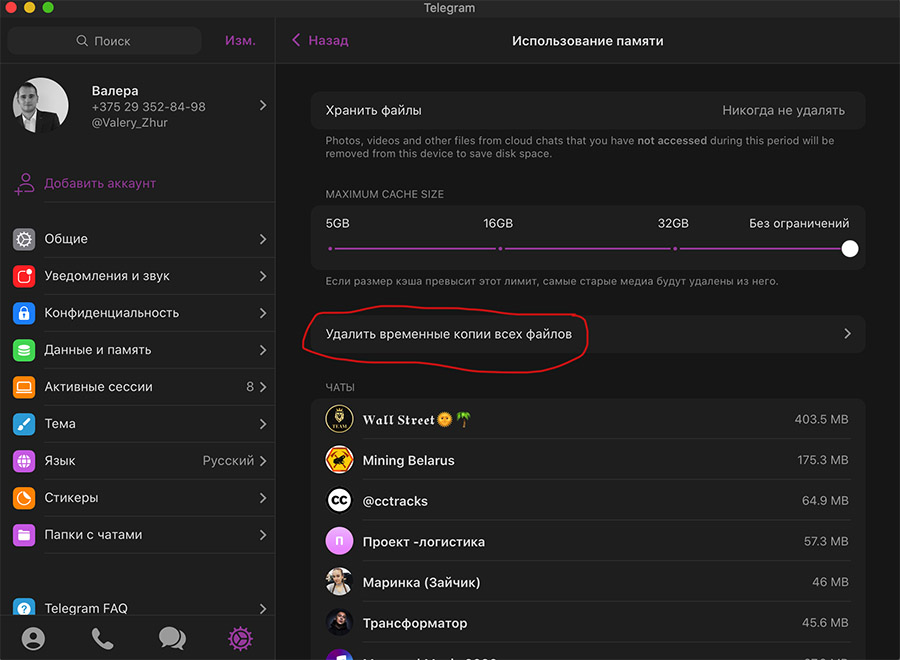Click the Mining Belarus chat avatar
The height and width of the screenshot is (660, 900).
click(x=339, y=460)
